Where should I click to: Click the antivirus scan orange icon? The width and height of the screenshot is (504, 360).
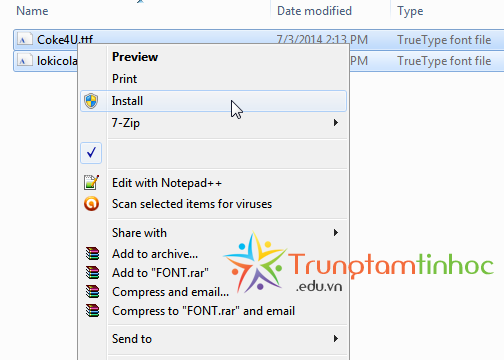(91, 203)
